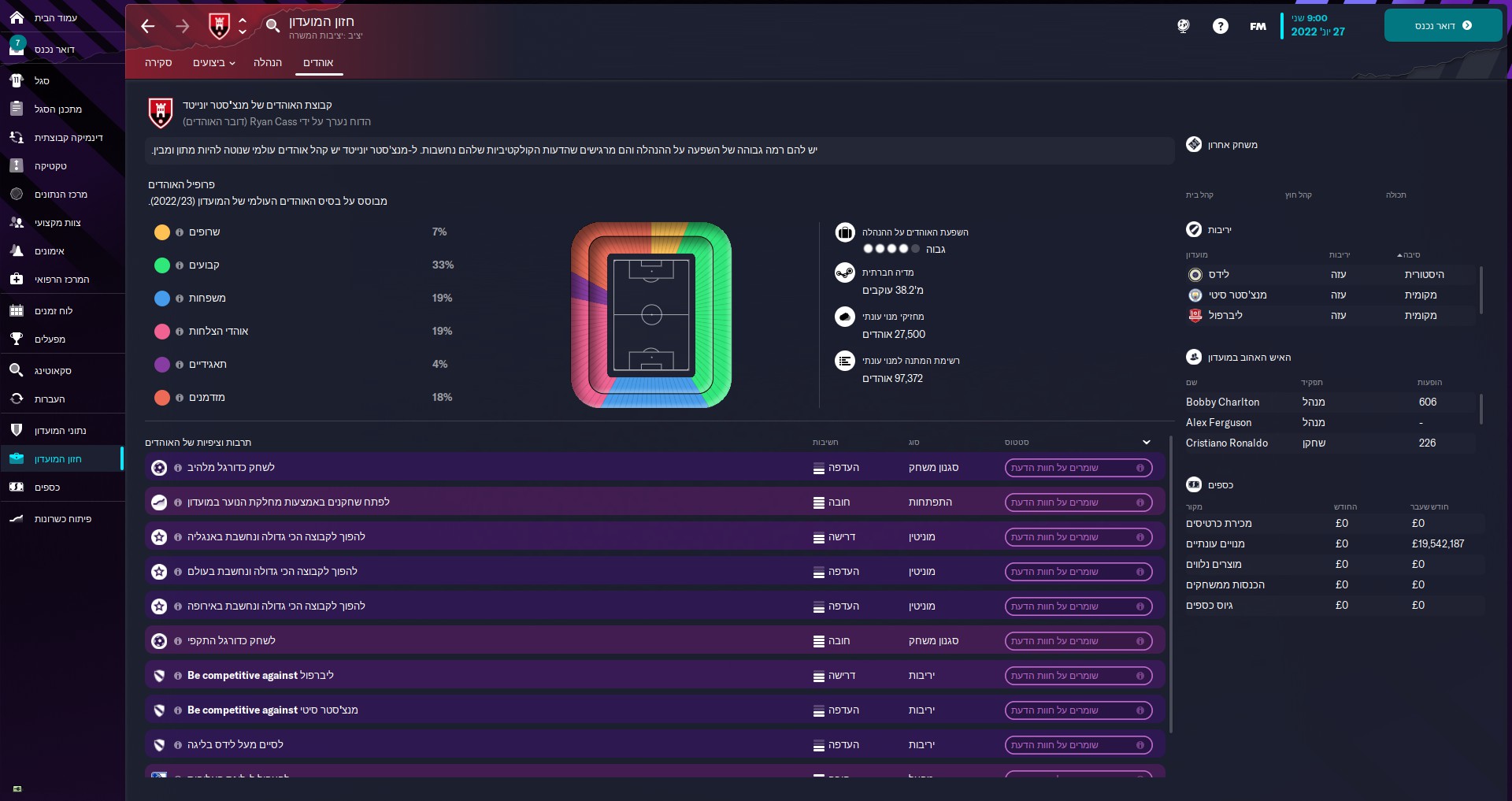Click the globe icon in the header
Viewport: 1512px width, 801px height.
tap(1183, 26)
